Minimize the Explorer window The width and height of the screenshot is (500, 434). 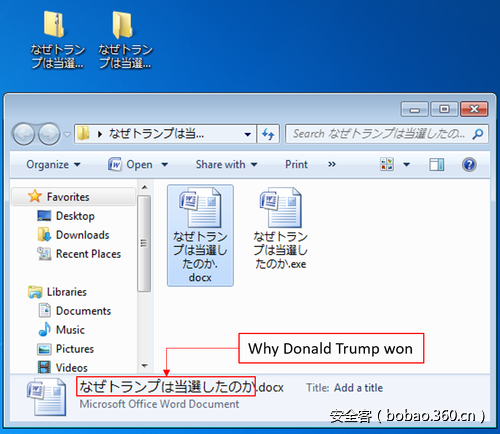pos(414,109)
